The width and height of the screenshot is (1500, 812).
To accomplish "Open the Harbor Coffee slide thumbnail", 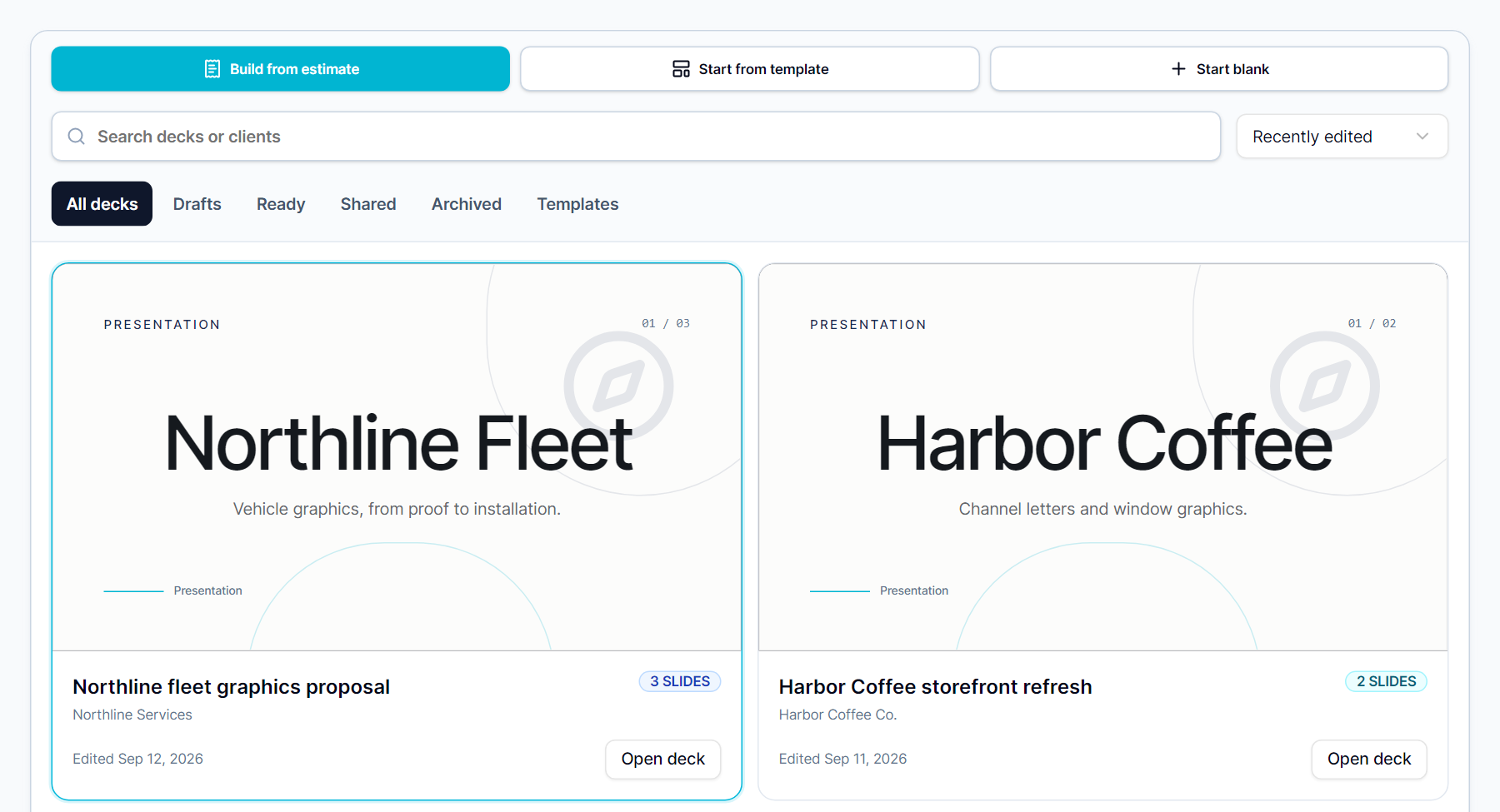I will (1102, 457).
